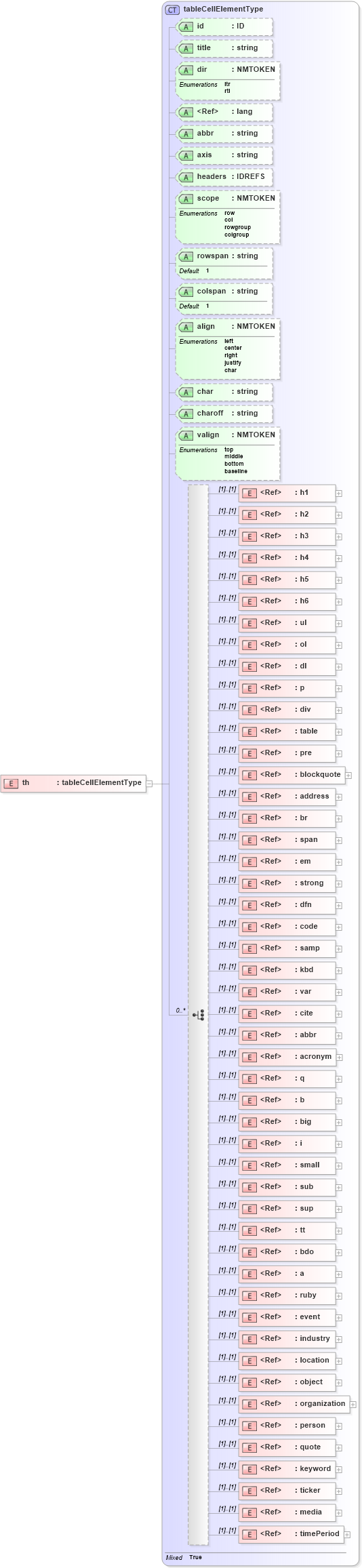
Task: Click the 'tableCellElementType' header title
Action: click(x=223, y=9)
